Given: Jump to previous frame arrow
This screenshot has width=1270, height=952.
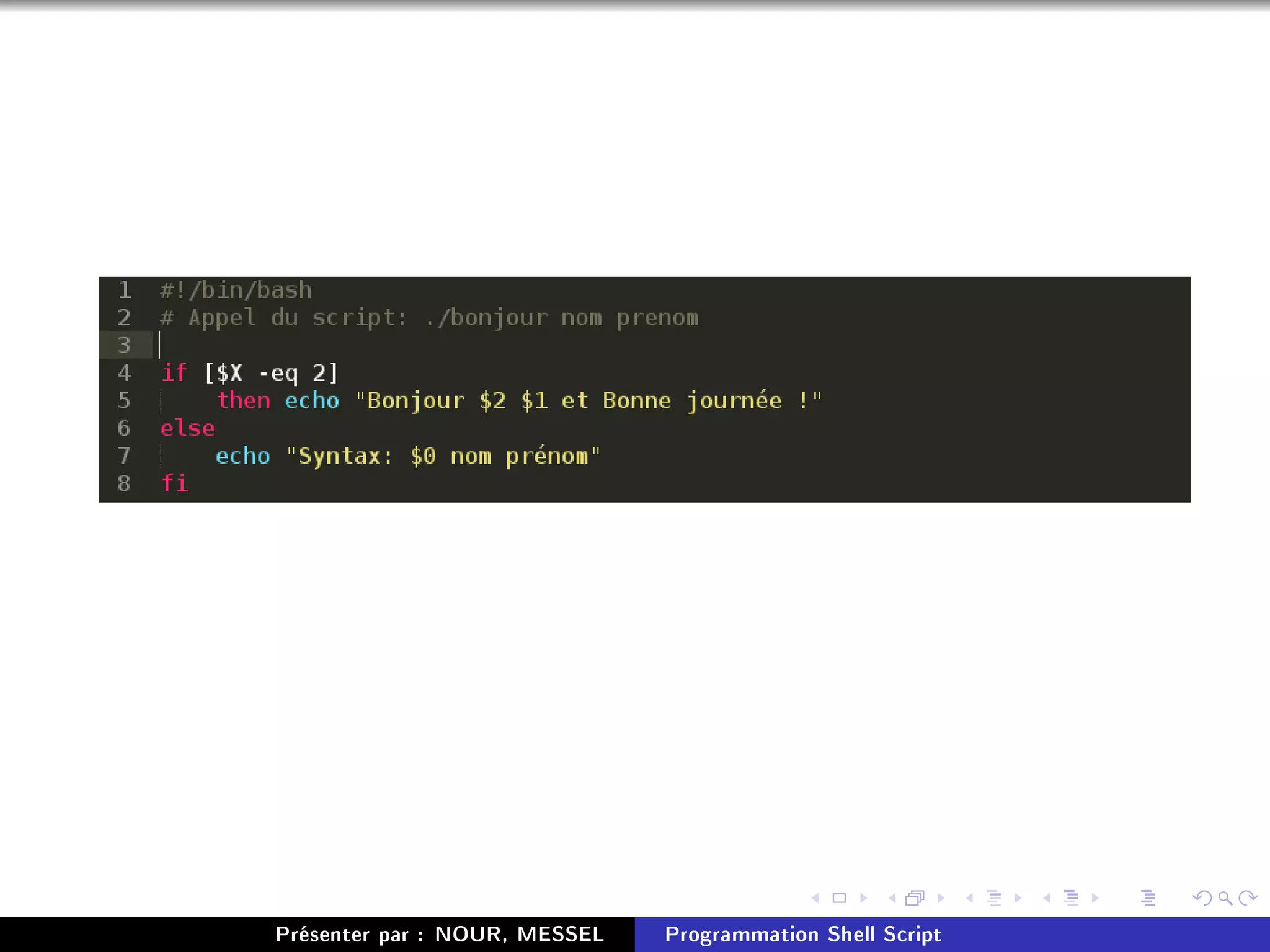Looking at the screenshot, I should point(892,897).
